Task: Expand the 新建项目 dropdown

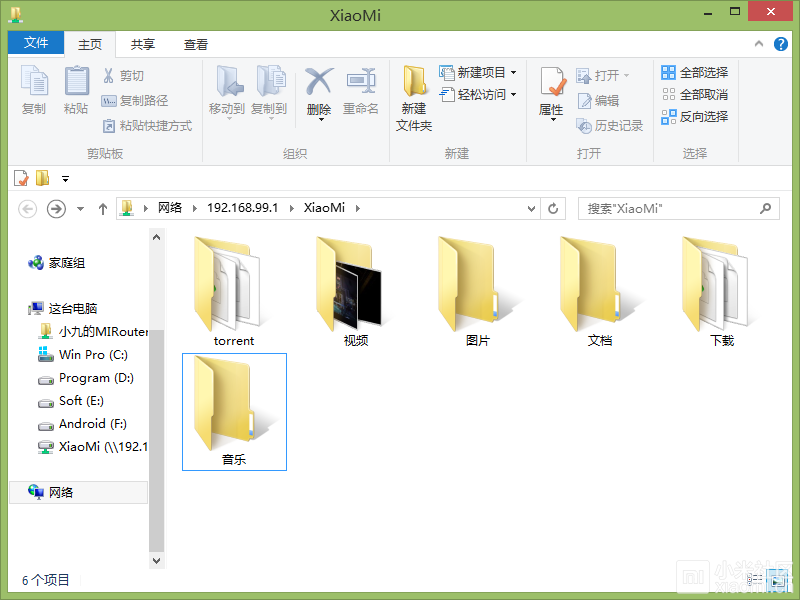Action: click(x=514, y=73)
